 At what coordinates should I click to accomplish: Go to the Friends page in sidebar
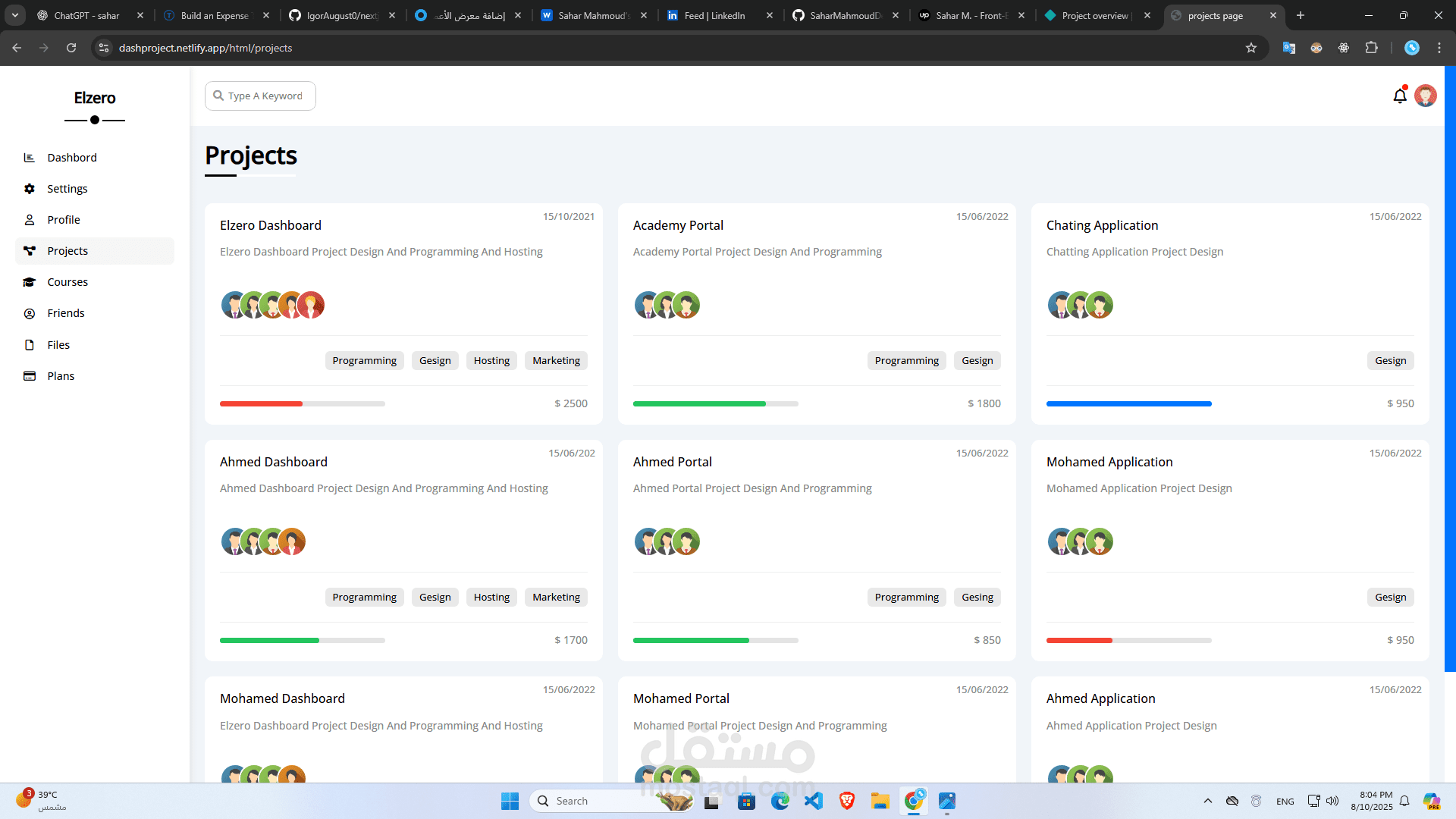pos(66,313)
